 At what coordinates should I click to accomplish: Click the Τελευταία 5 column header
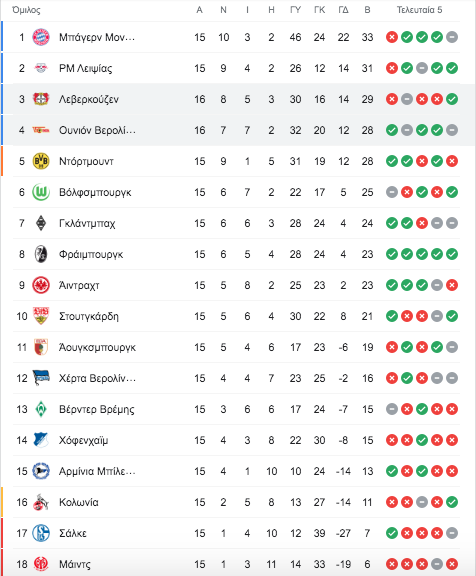coord(419,10)
